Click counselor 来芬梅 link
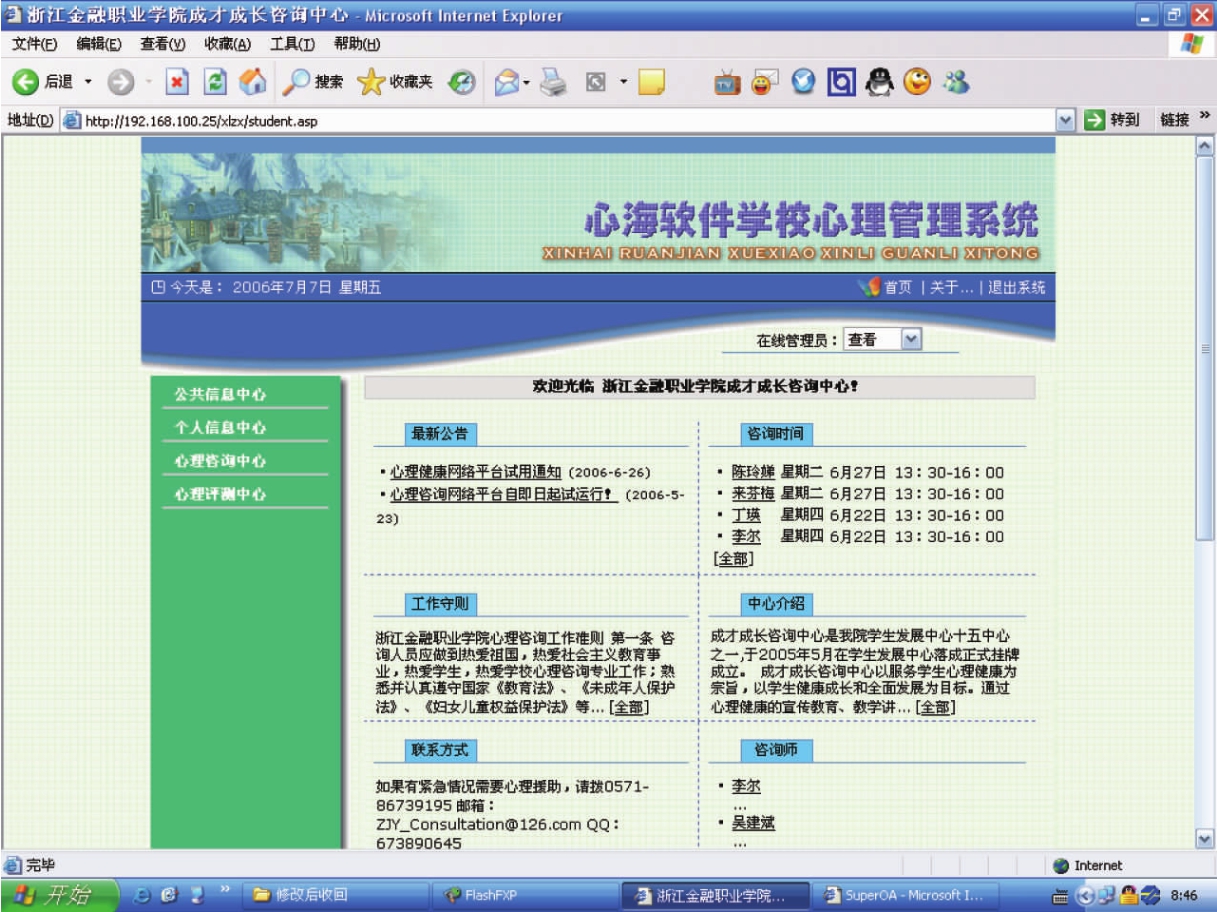This screenshot has width=1217, height=912. tap(753, 494)
